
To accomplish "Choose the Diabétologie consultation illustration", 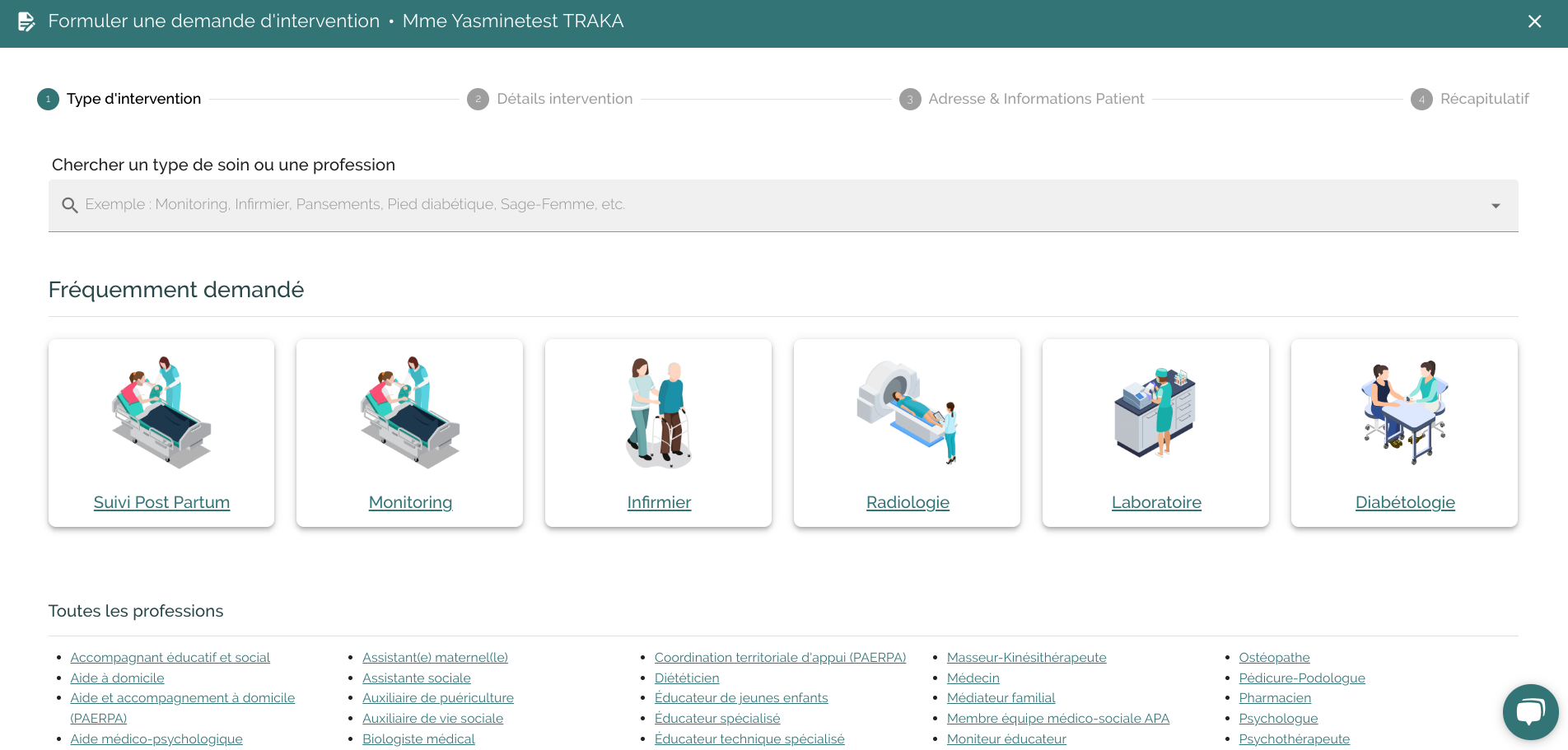I will click(1405, 412).
